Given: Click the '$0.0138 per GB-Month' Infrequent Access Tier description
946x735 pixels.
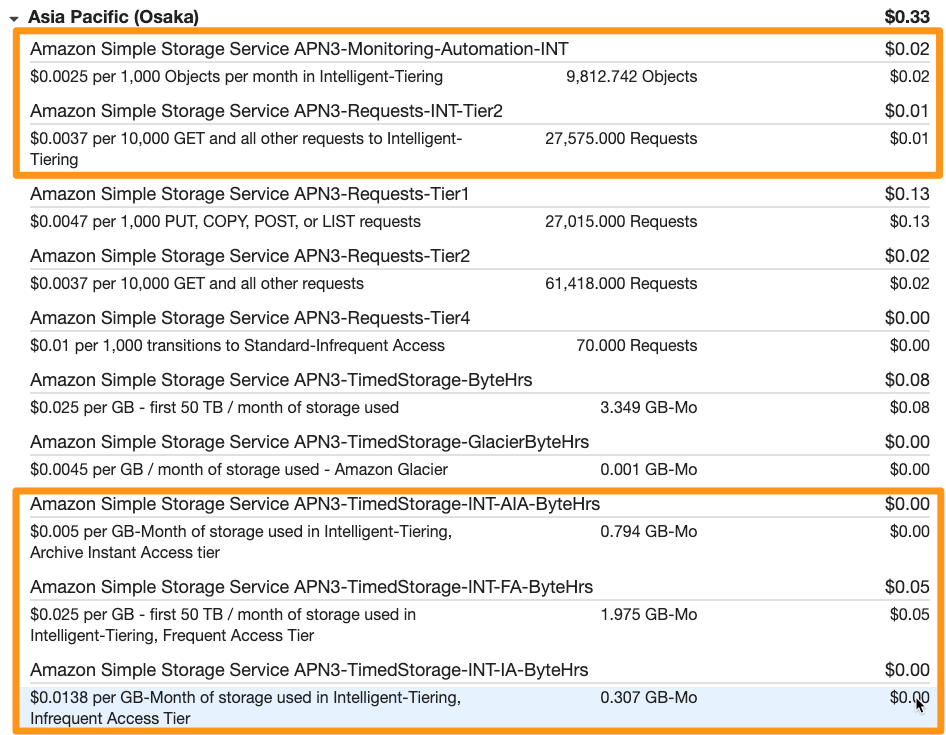Looking at the screenshot, I should click(246, 708).
